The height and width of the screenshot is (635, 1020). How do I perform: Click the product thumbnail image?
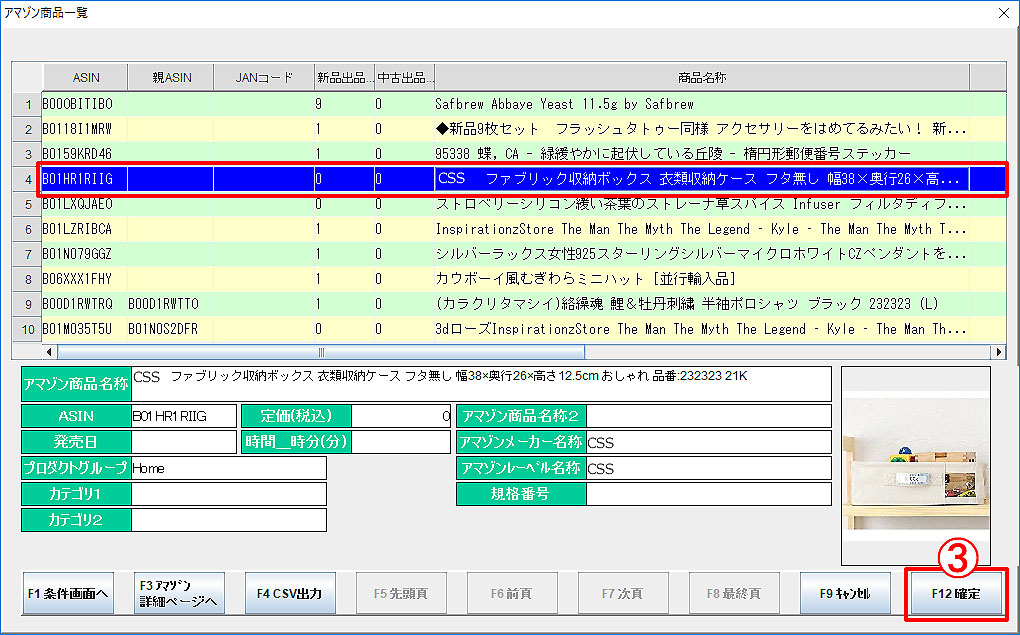point(915,465)
